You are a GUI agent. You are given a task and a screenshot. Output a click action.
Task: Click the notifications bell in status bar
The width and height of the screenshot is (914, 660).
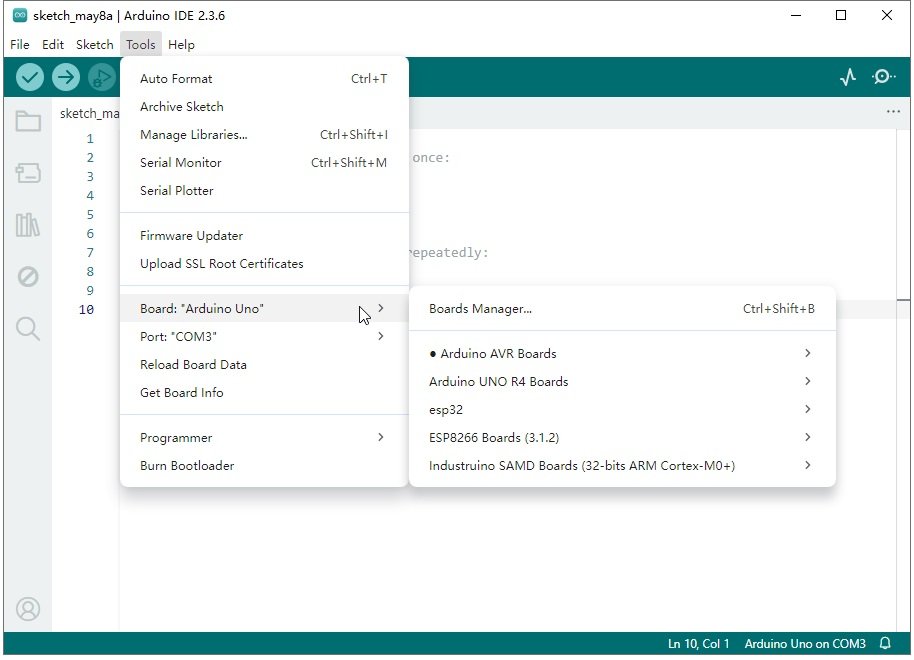[x=885, y=644]
